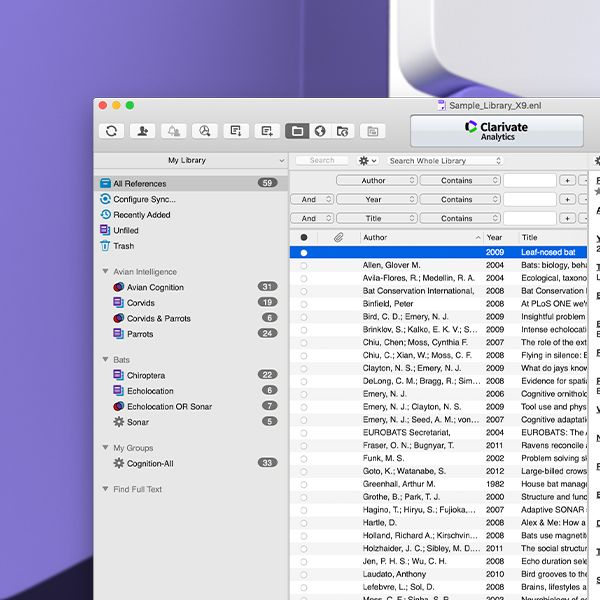Screen dimensions: 600x600
Task: Sort by the paperclip attachment column header
Action: [x=339, y=238]
